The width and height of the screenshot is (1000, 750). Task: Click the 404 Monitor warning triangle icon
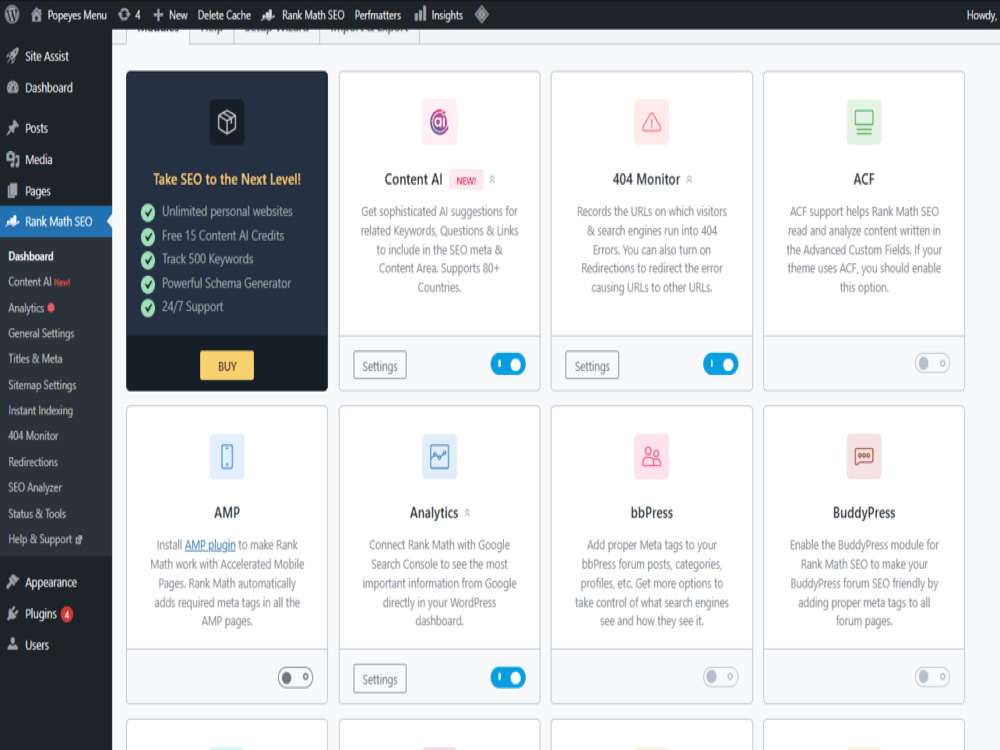coord(651,122)
